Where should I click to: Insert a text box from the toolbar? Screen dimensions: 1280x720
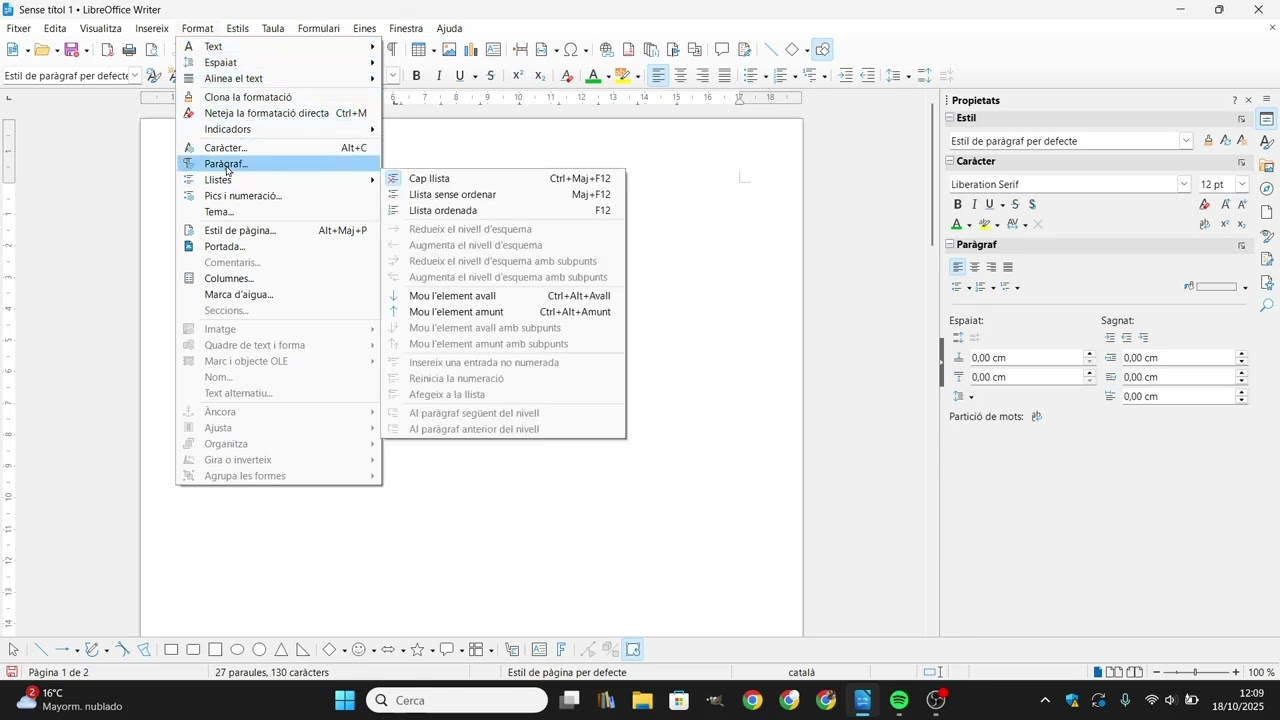point(493,50)
